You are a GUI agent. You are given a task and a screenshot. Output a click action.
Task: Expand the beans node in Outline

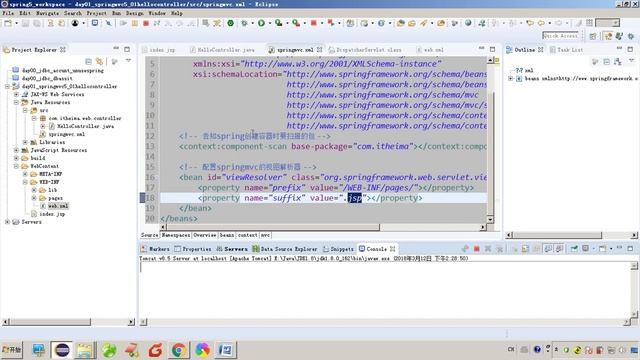[x=511, y=78]
